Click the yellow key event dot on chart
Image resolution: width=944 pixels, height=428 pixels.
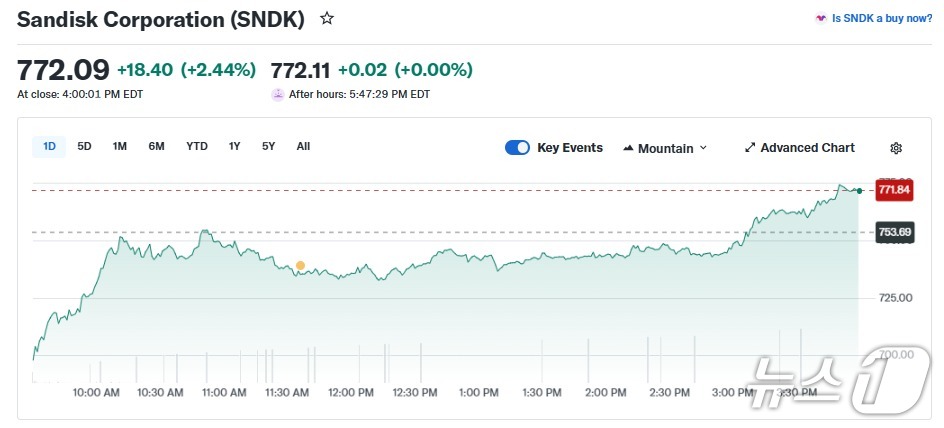point(300,265)
